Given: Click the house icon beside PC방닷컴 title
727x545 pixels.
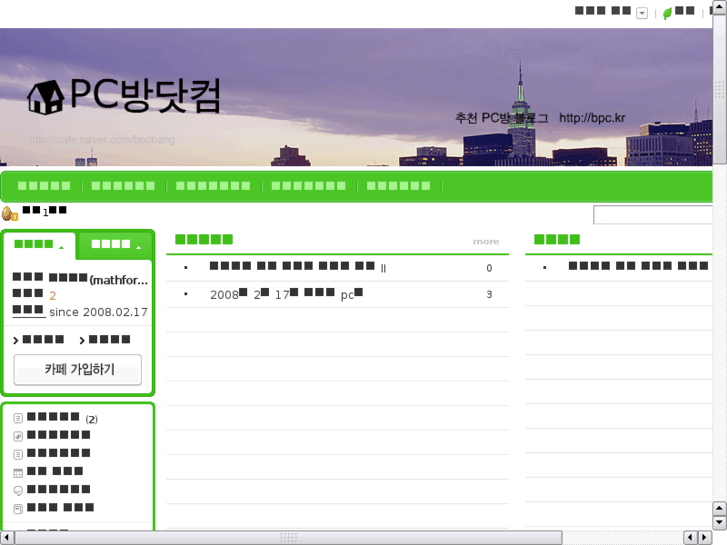Looking at the screenshot, I should (x=45, y=97).
